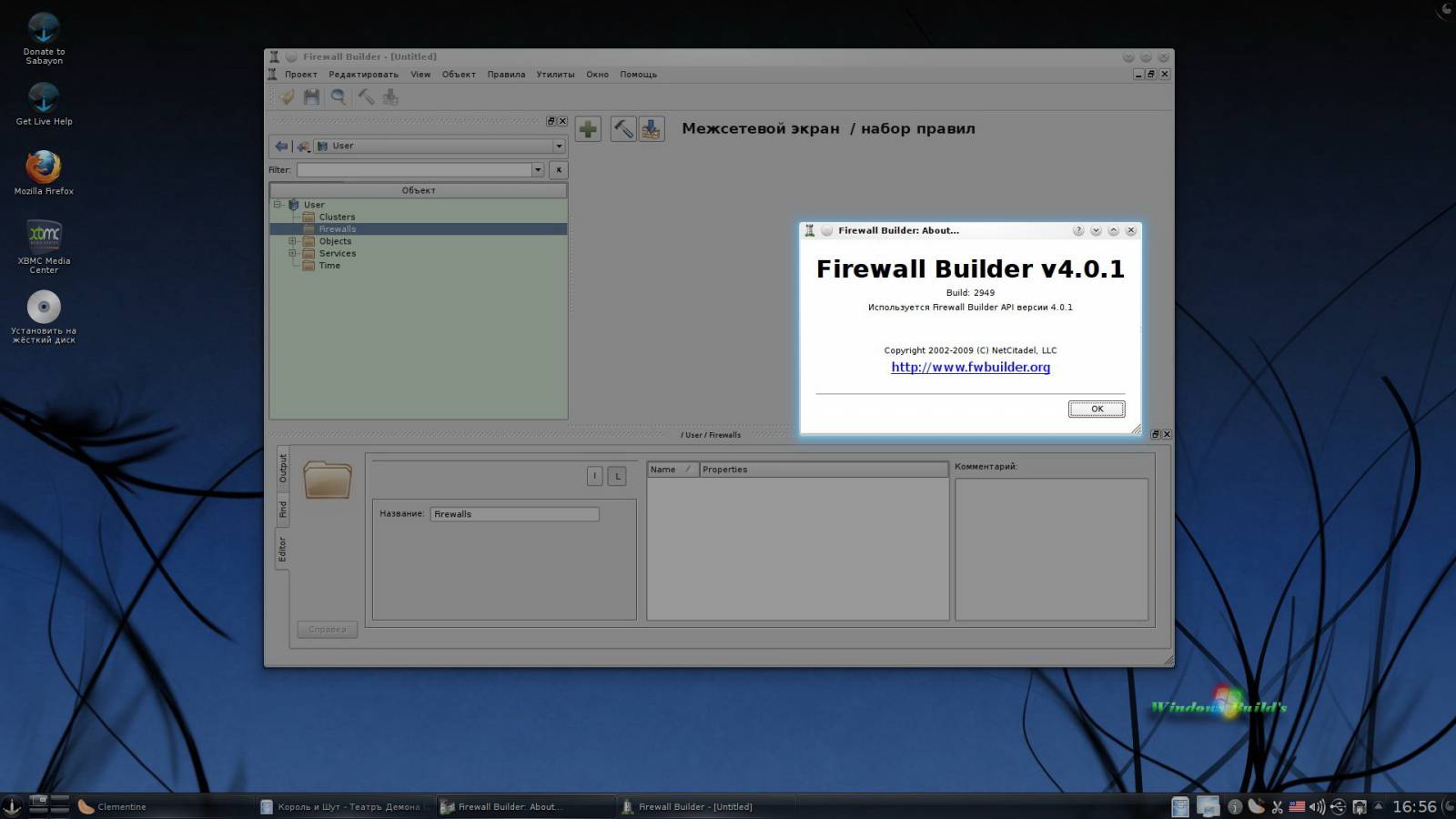Open the Окно menu
The image size is (1456, 819).
click(x=597, y=75)
